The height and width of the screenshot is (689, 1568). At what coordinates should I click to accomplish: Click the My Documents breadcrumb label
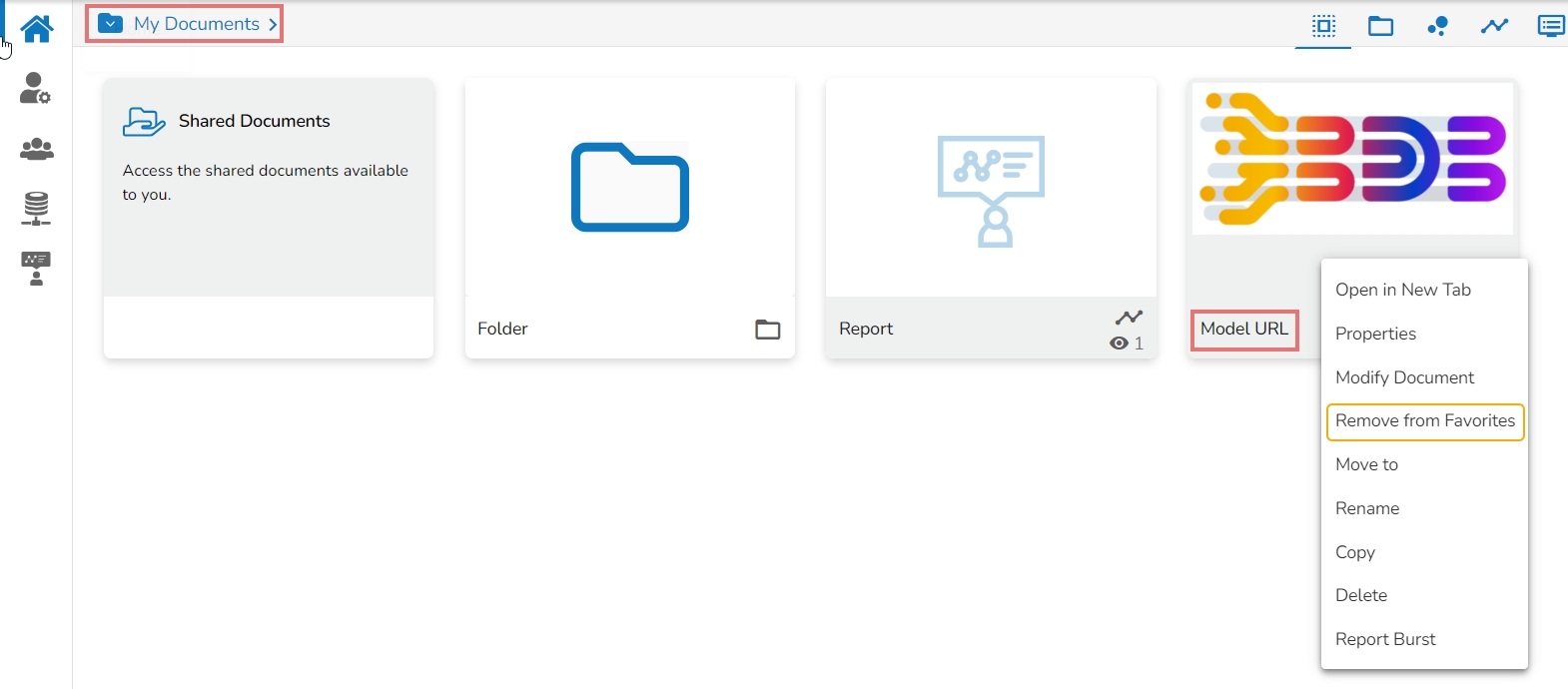[x=197, y=24]
